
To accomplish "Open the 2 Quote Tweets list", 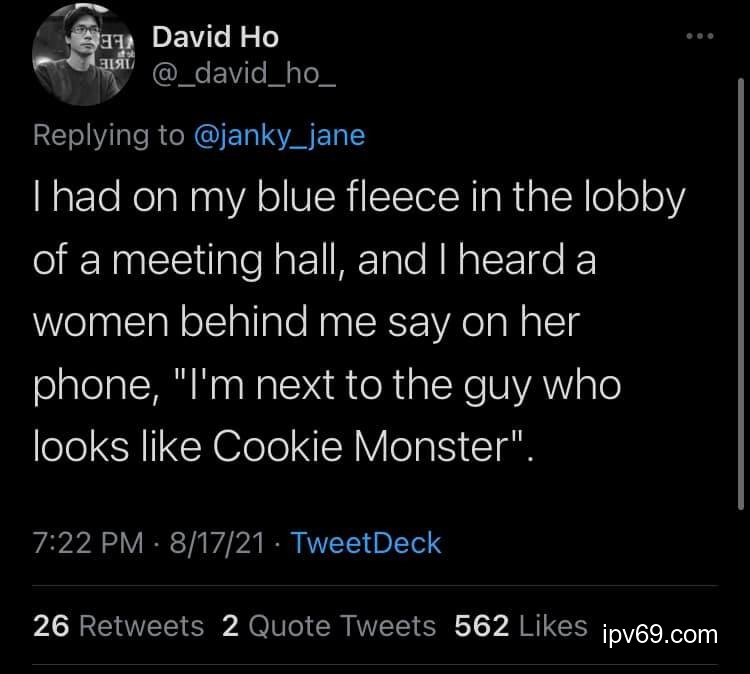I will (329, 626).
